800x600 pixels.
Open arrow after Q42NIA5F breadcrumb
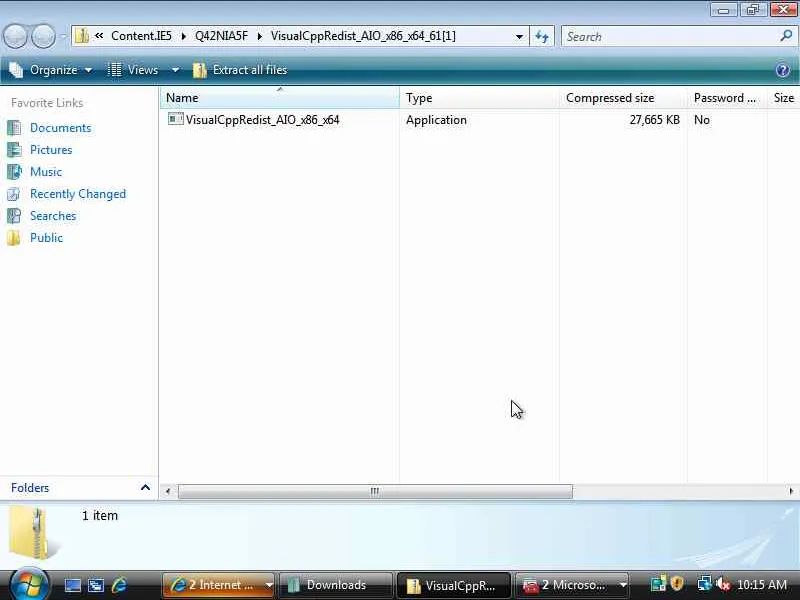coord(260,36)
